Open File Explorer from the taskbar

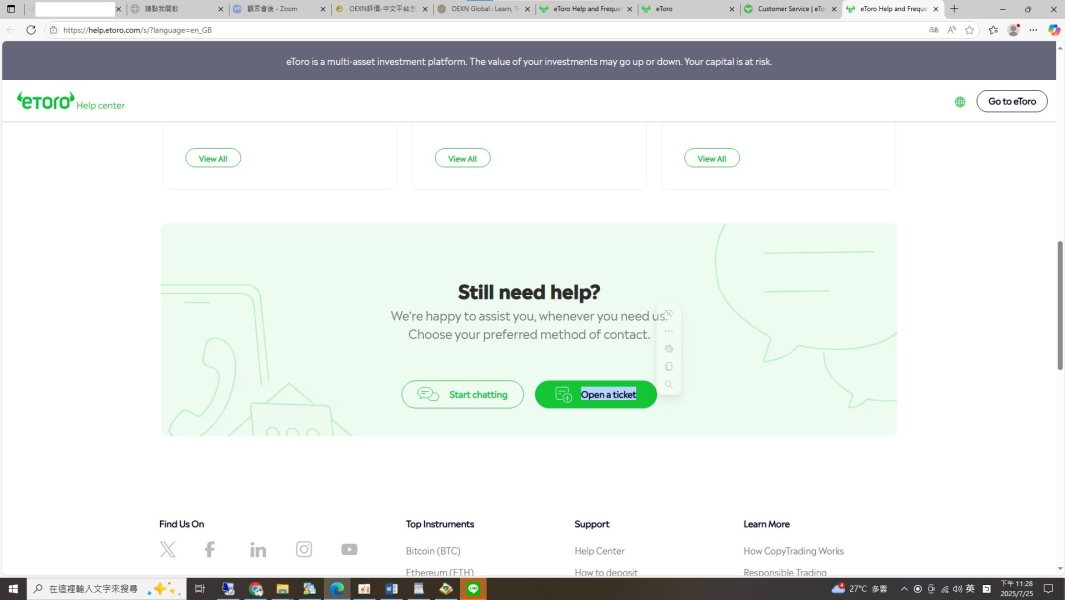(x=283, y=588)
